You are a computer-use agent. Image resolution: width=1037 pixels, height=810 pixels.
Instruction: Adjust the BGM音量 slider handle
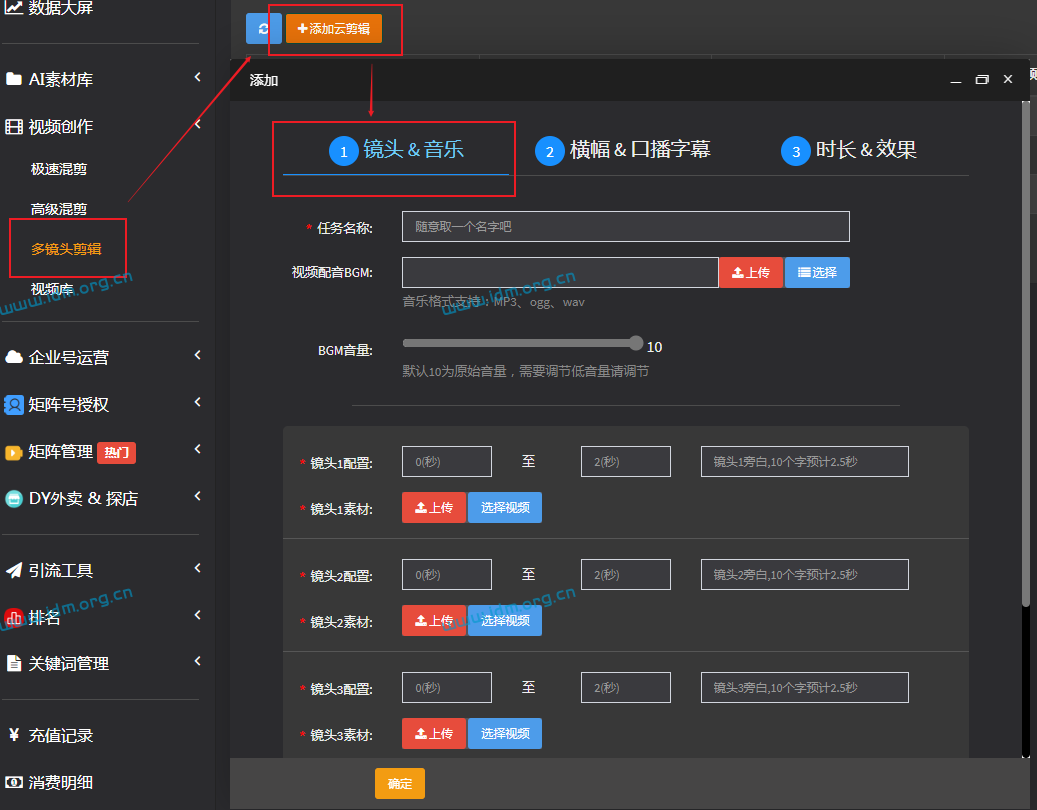[x=636, y=343]
